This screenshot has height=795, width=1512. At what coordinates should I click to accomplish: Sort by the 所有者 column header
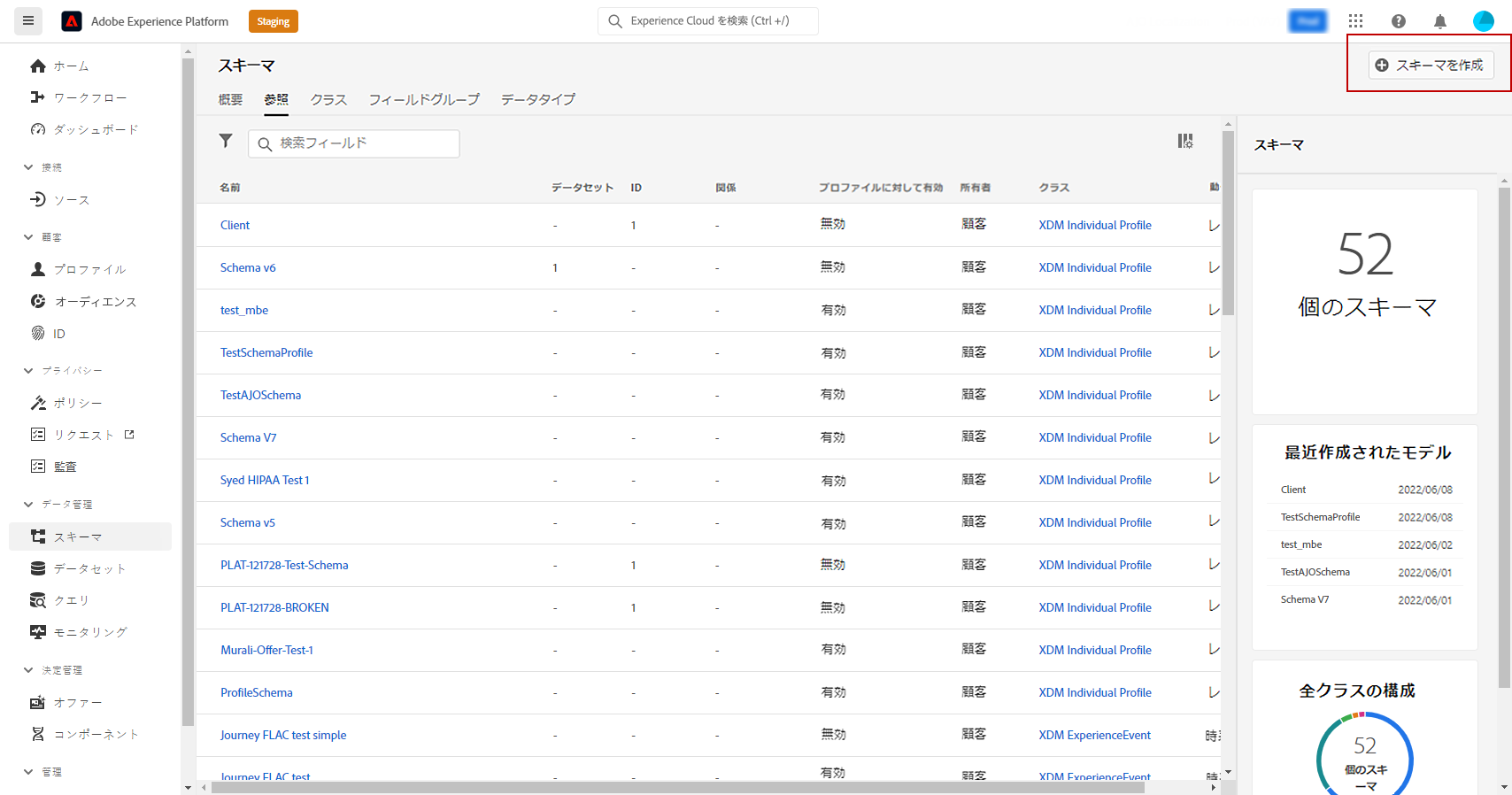tap(976, 188)
